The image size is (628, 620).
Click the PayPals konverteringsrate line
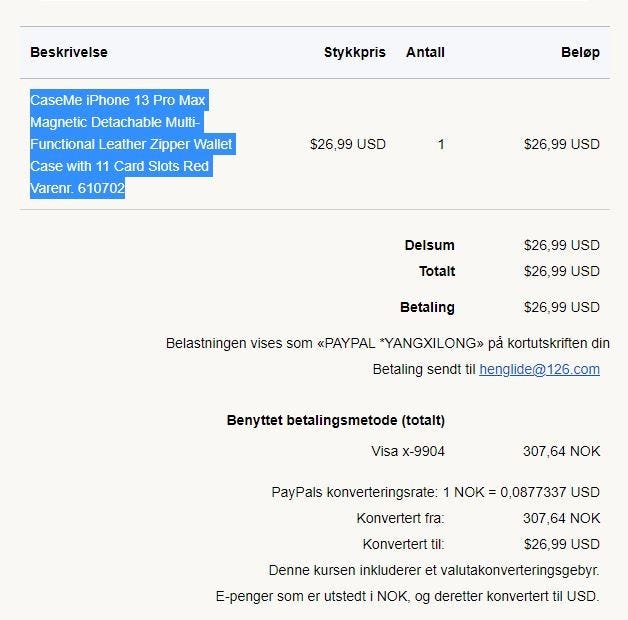tap(435, 492)
